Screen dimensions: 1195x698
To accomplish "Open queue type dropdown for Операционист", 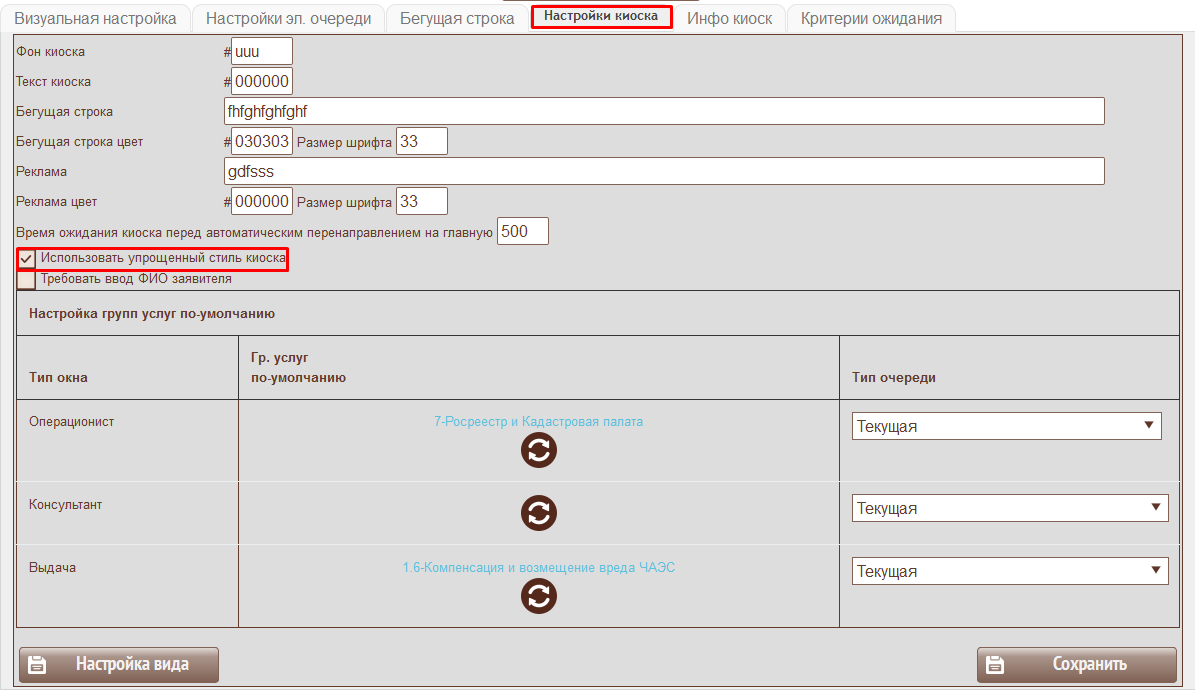I will point(1006,426).
